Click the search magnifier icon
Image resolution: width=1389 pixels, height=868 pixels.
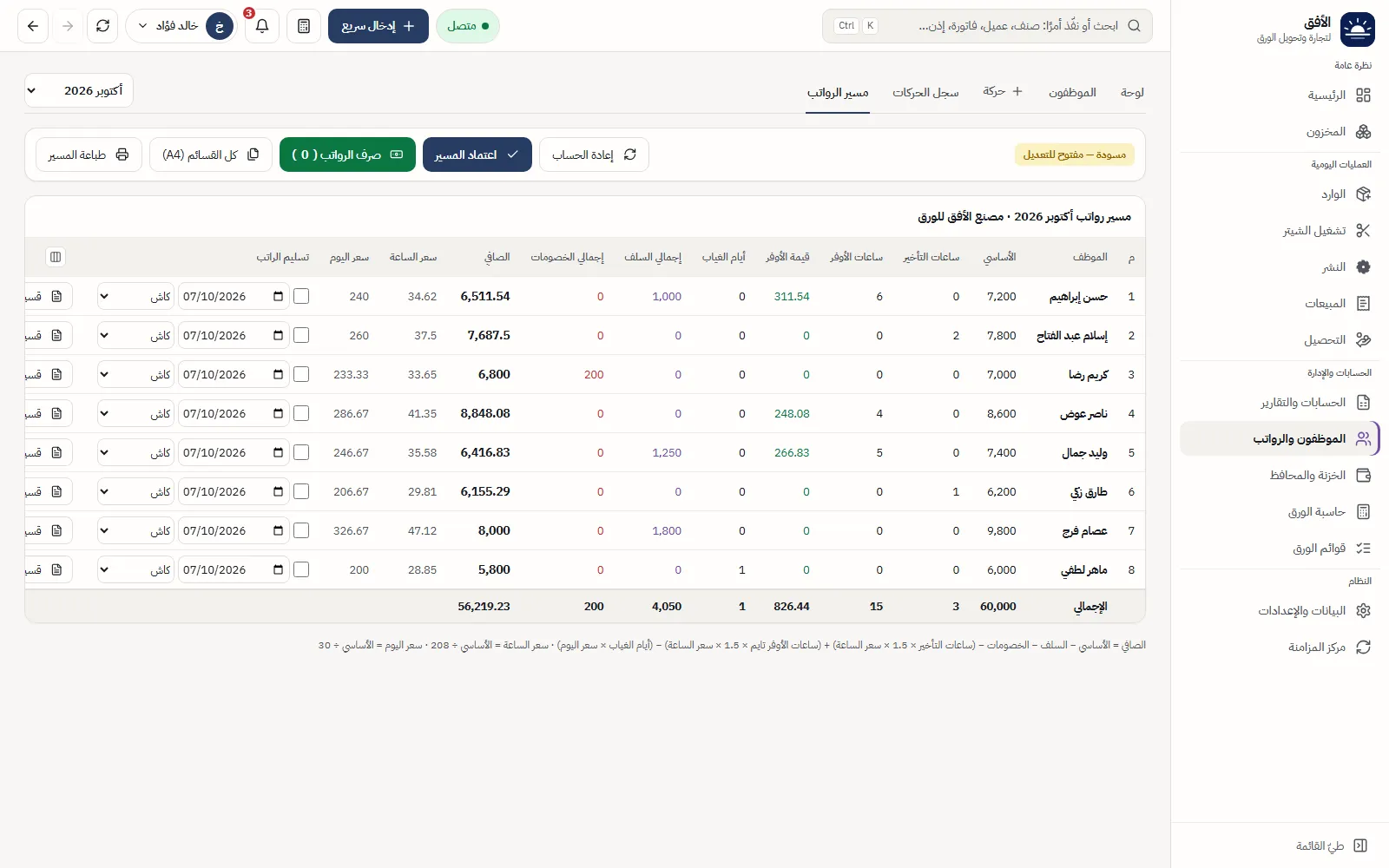tap(1134, 26)
